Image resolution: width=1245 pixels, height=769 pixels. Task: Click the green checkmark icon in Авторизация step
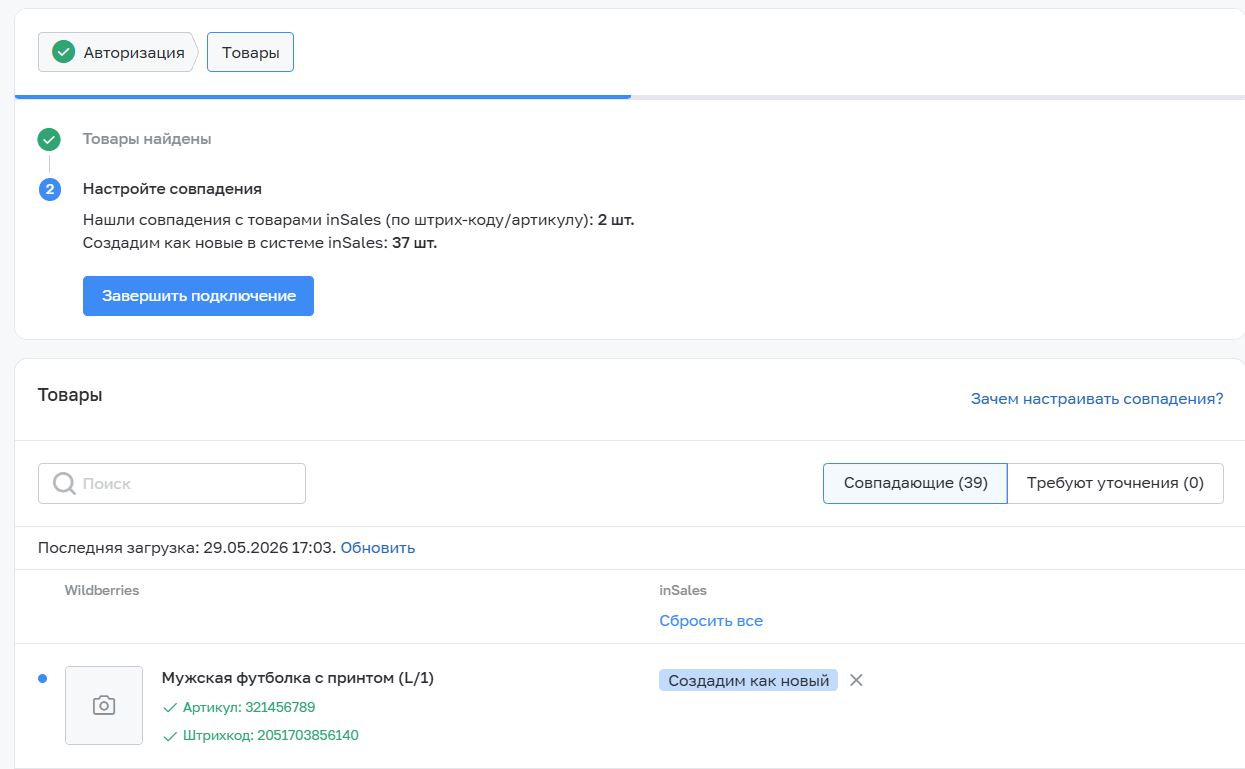[x=64, y=52]
